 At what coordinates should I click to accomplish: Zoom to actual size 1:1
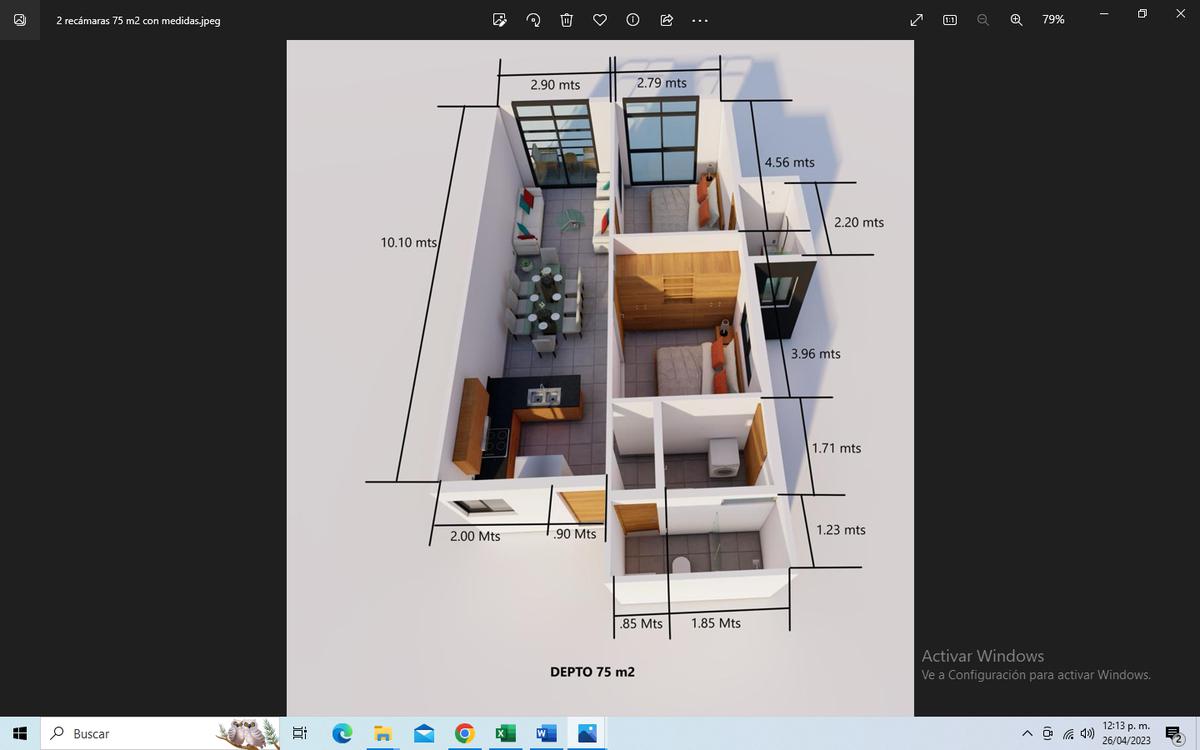950,19
